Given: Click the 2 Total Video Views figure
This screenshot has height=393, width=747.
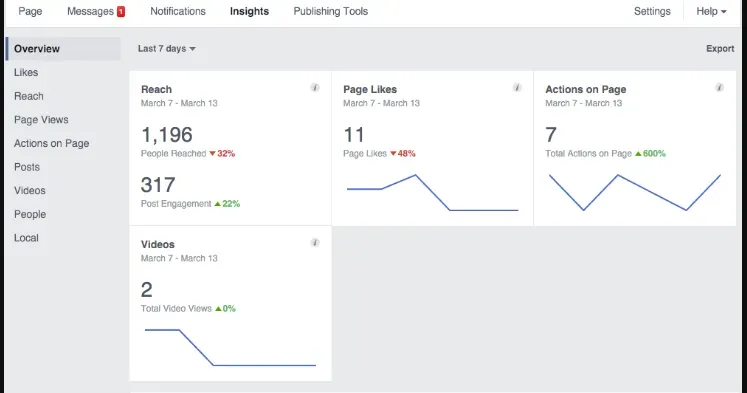Looking at the screenshot, I should click(147, 290).
